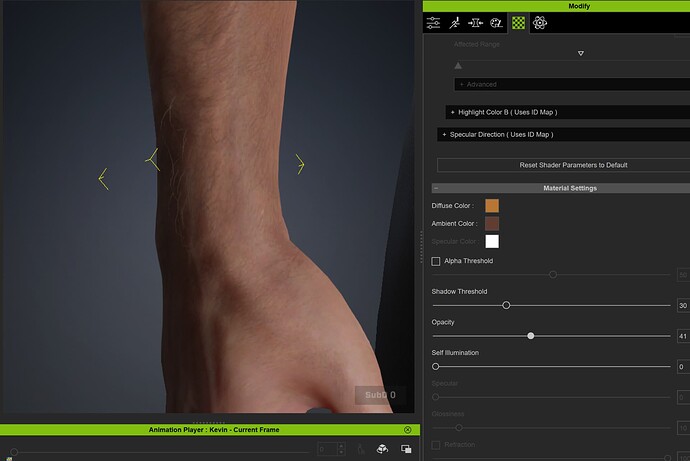Click the Self Illumination value field showing 0
The image size is (690, 461).
683,366
